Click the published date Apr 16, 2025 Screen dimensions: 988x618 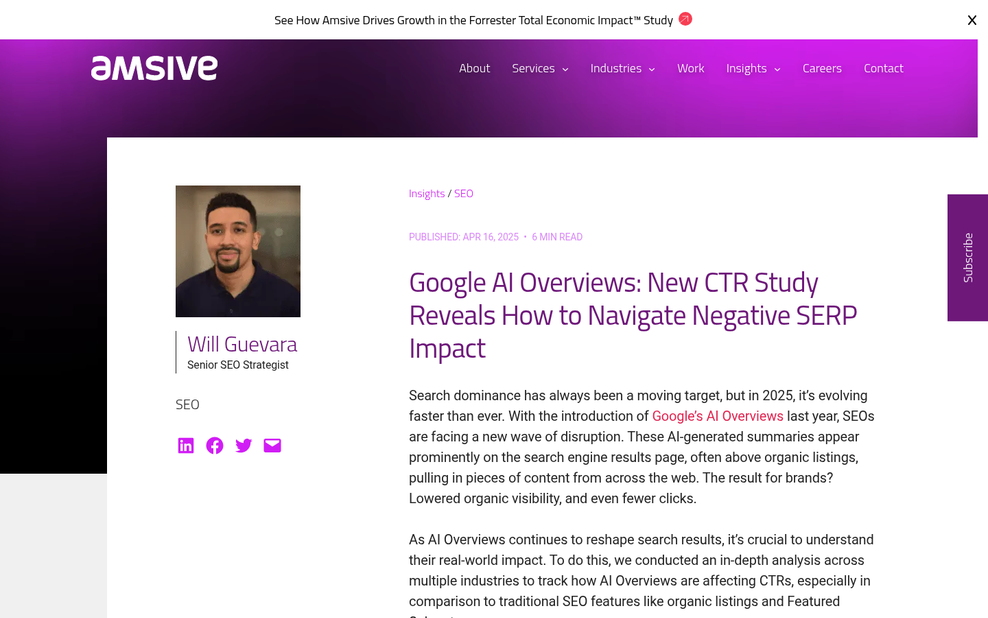point(464,237)
